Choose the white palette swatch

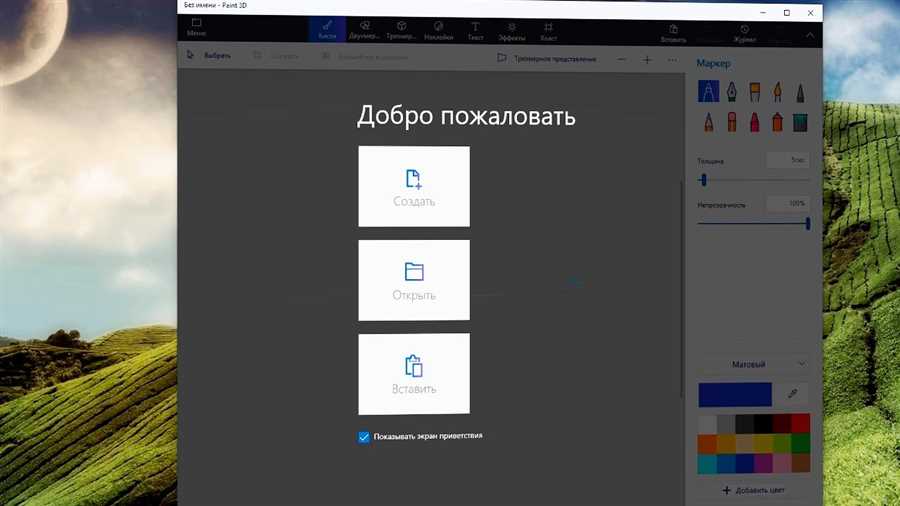pos(707,424)
